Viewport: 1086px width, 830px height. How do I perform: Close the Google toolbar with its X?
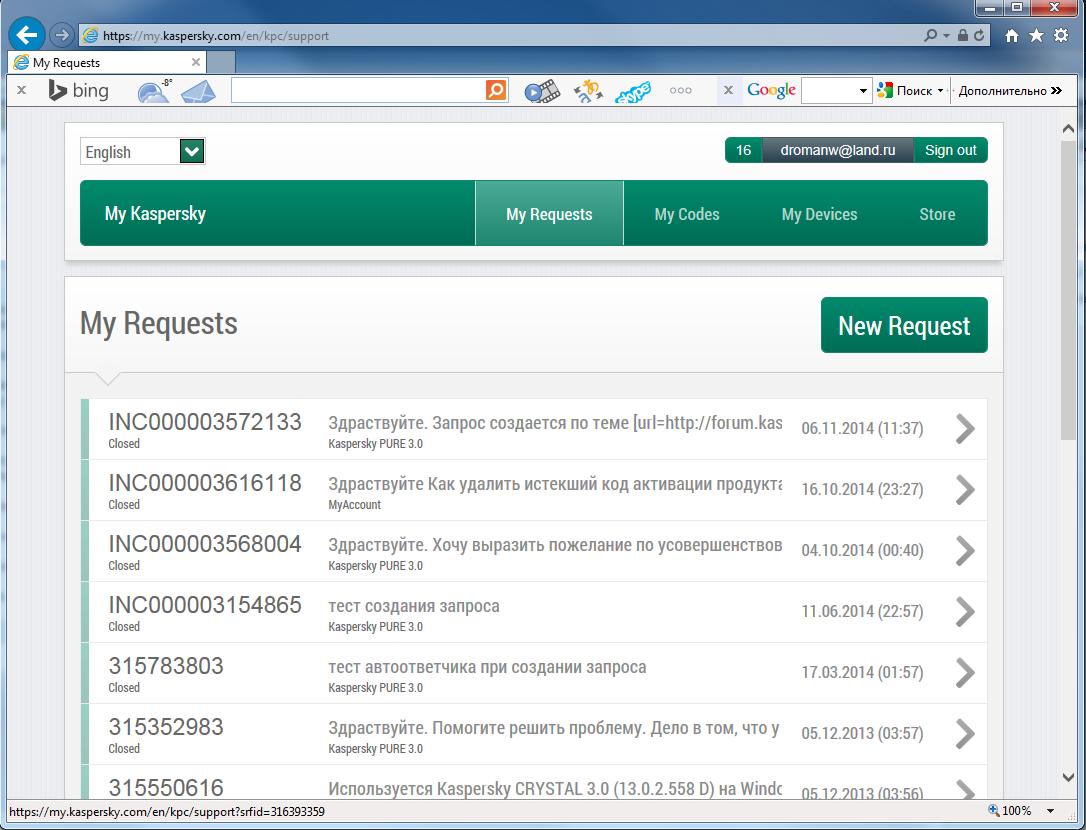point(728,90)
